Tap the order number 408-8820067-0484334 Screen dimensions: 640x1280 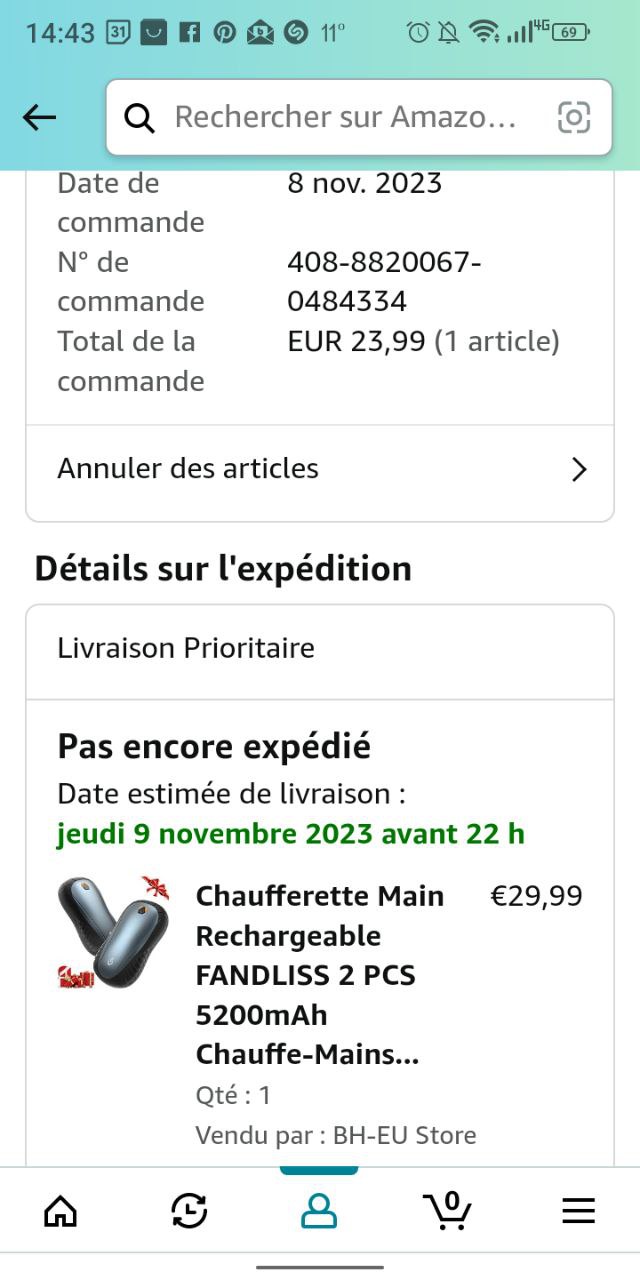click(384, 282)
